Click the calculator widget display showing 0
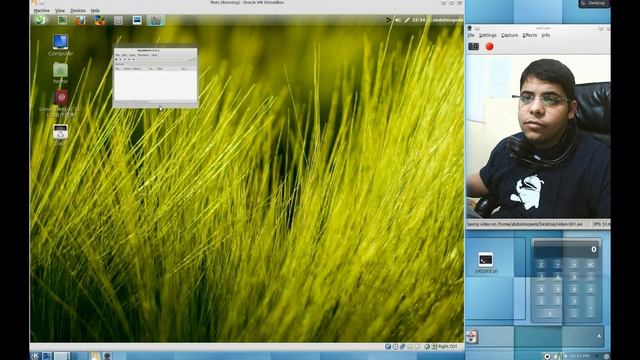The height and width of the screenshot is (360, 640). point(566,249)
